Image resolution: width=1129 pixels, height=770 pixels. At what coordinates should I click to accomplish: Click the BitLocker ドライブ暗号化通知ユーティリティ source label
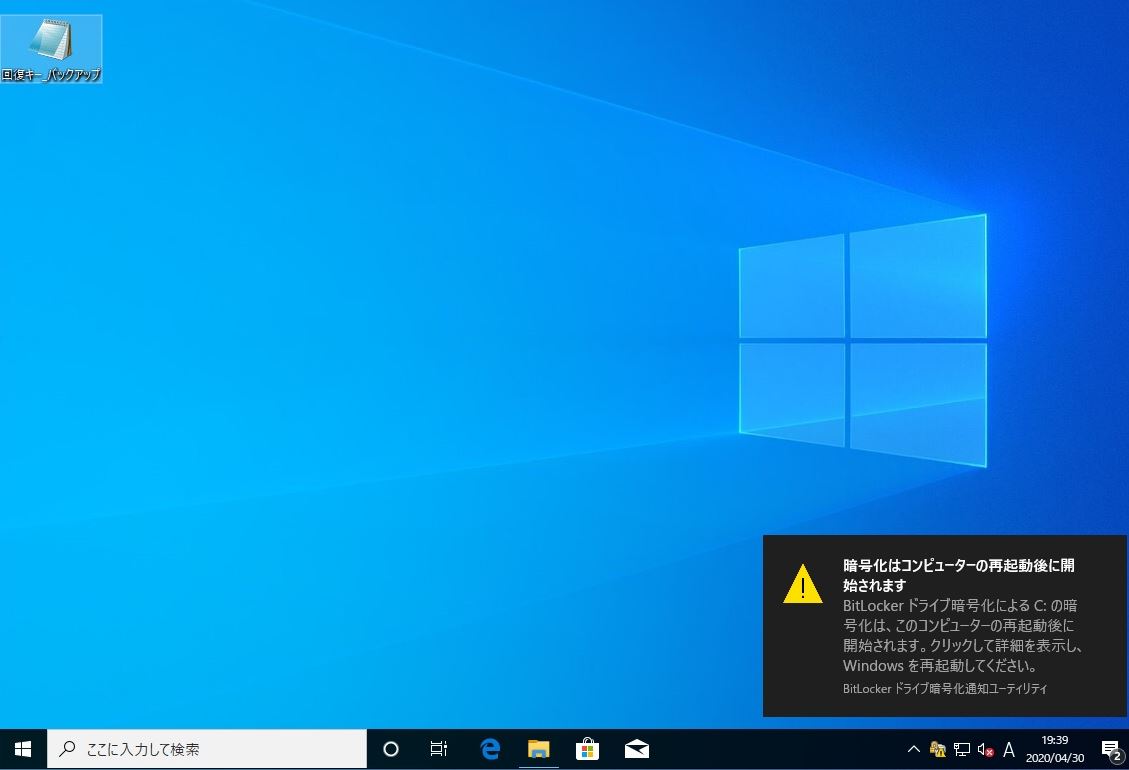pos(945,689)
